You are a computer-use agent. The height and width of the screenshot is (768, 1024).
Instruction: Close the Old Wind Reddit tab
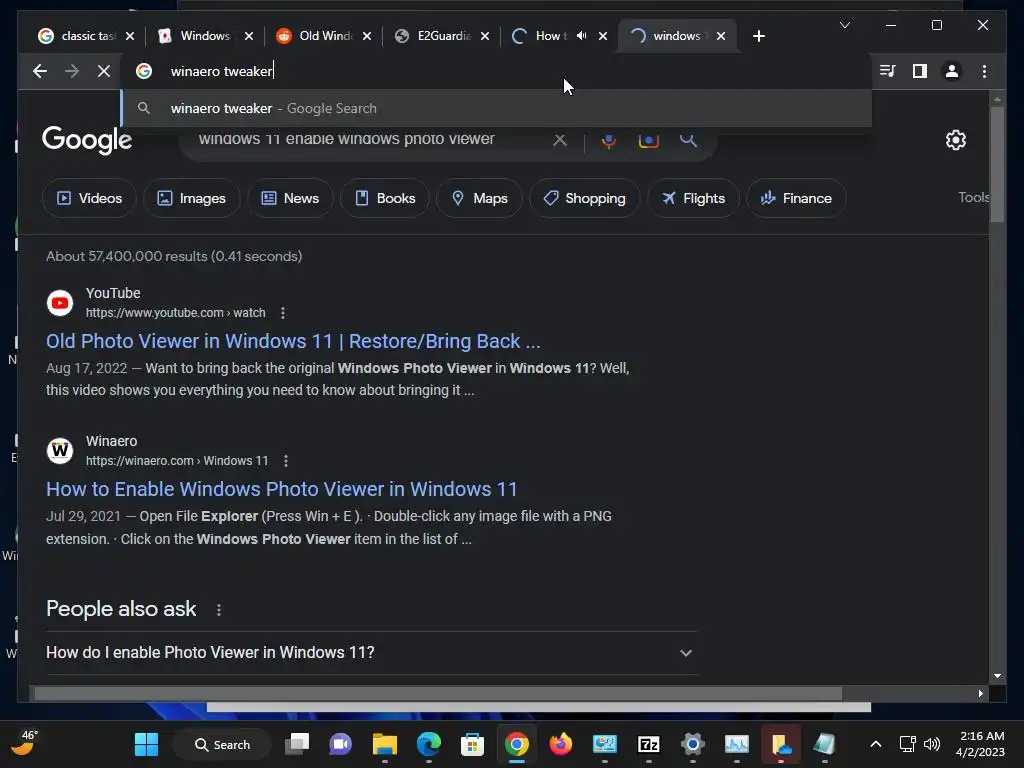click(x=367, y=36)
